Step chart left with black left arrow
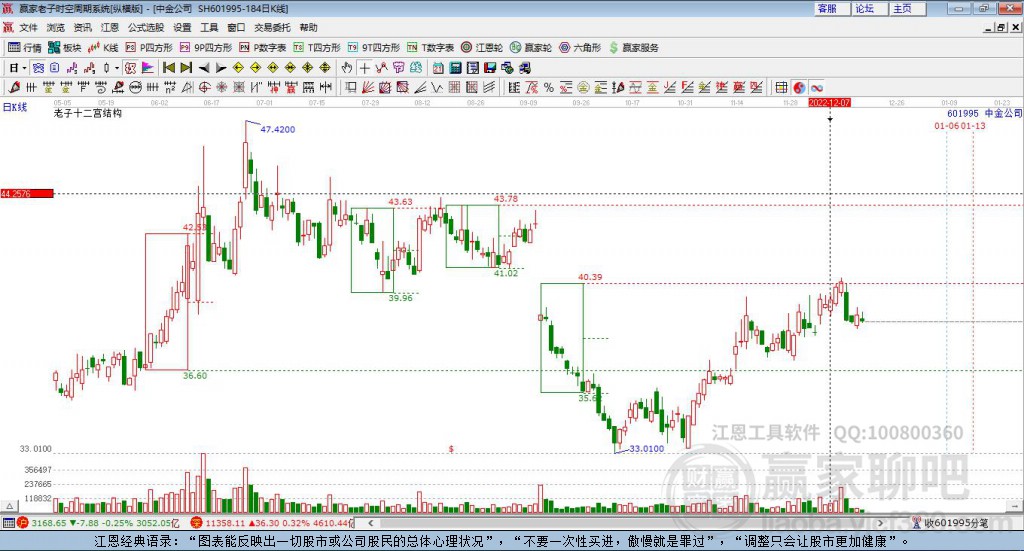Viewport: 1024px width, 551px height. tap(204, 68)
